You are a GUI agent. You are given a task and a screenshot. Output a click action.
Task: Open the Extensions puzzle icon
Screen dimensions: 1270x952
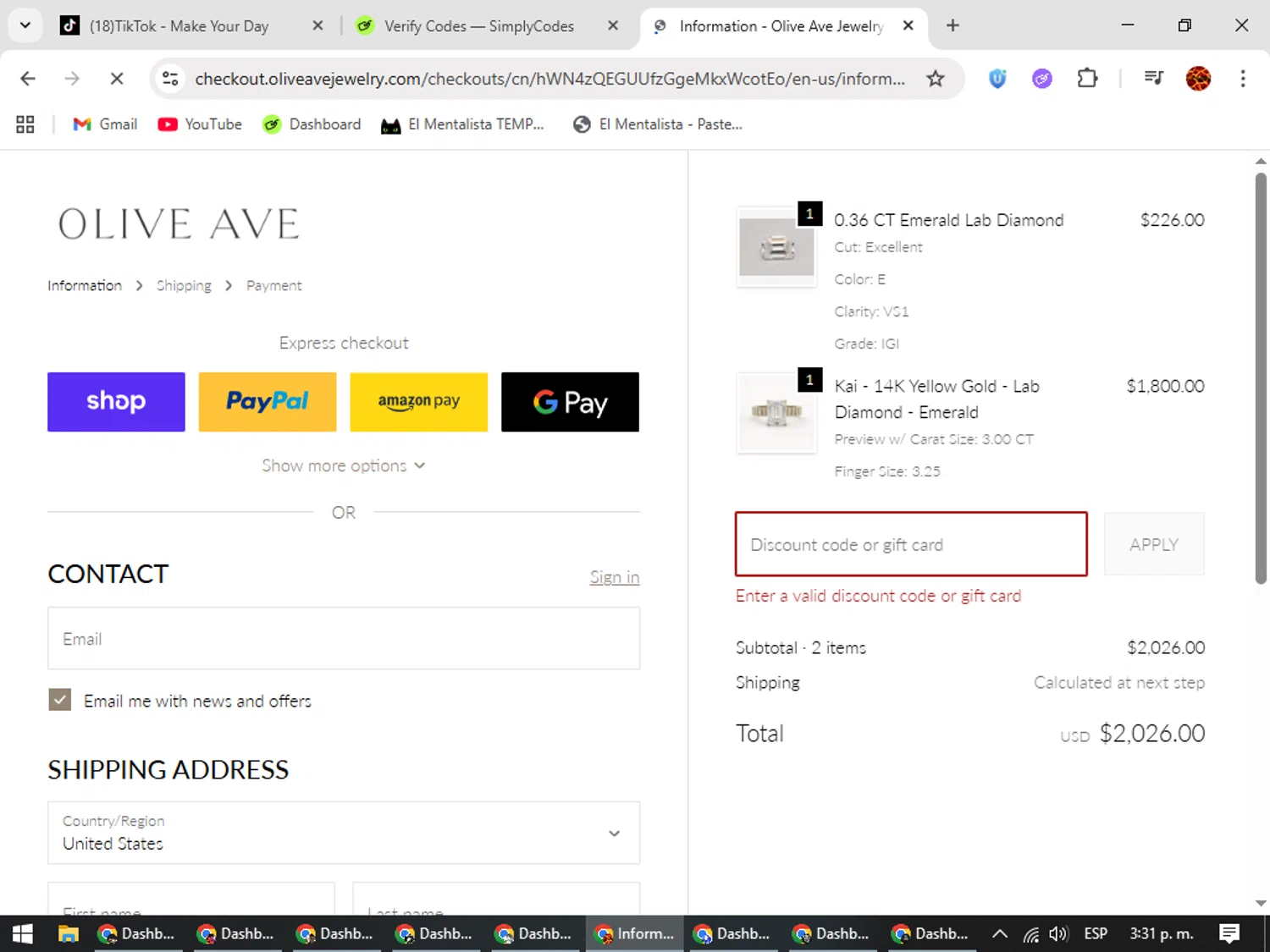1087,79
